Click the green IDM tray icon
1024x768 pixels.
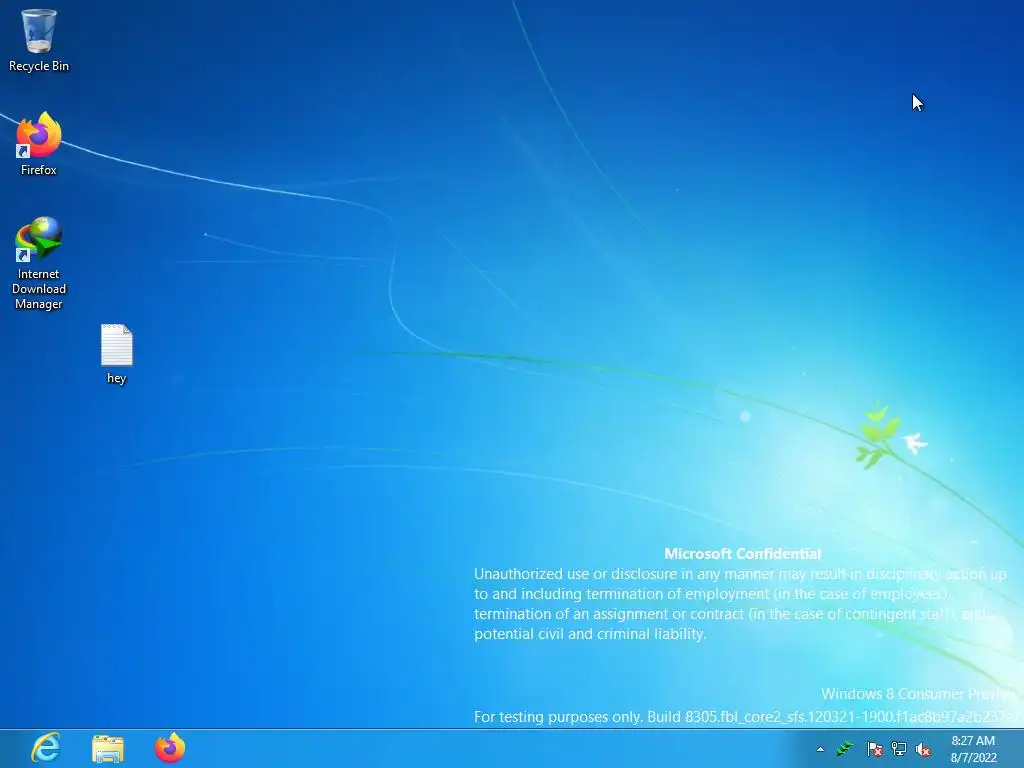click(x=845, y=749)
